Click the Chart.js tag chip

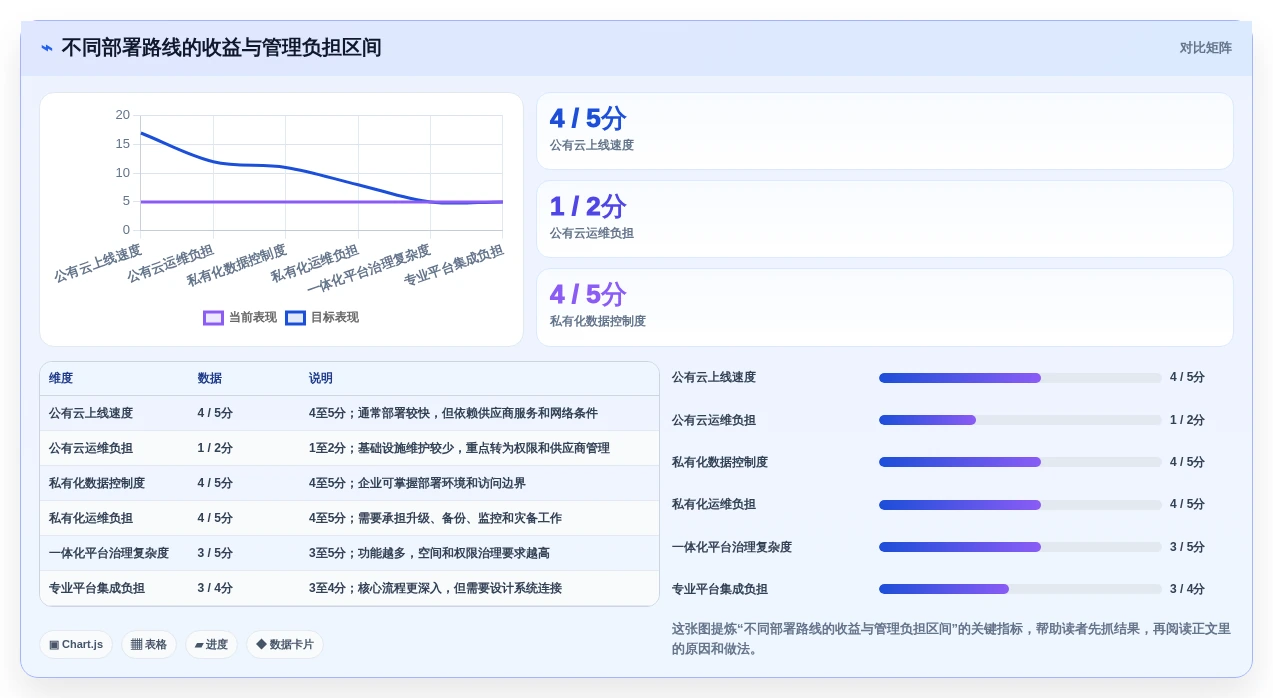point(76,644)
